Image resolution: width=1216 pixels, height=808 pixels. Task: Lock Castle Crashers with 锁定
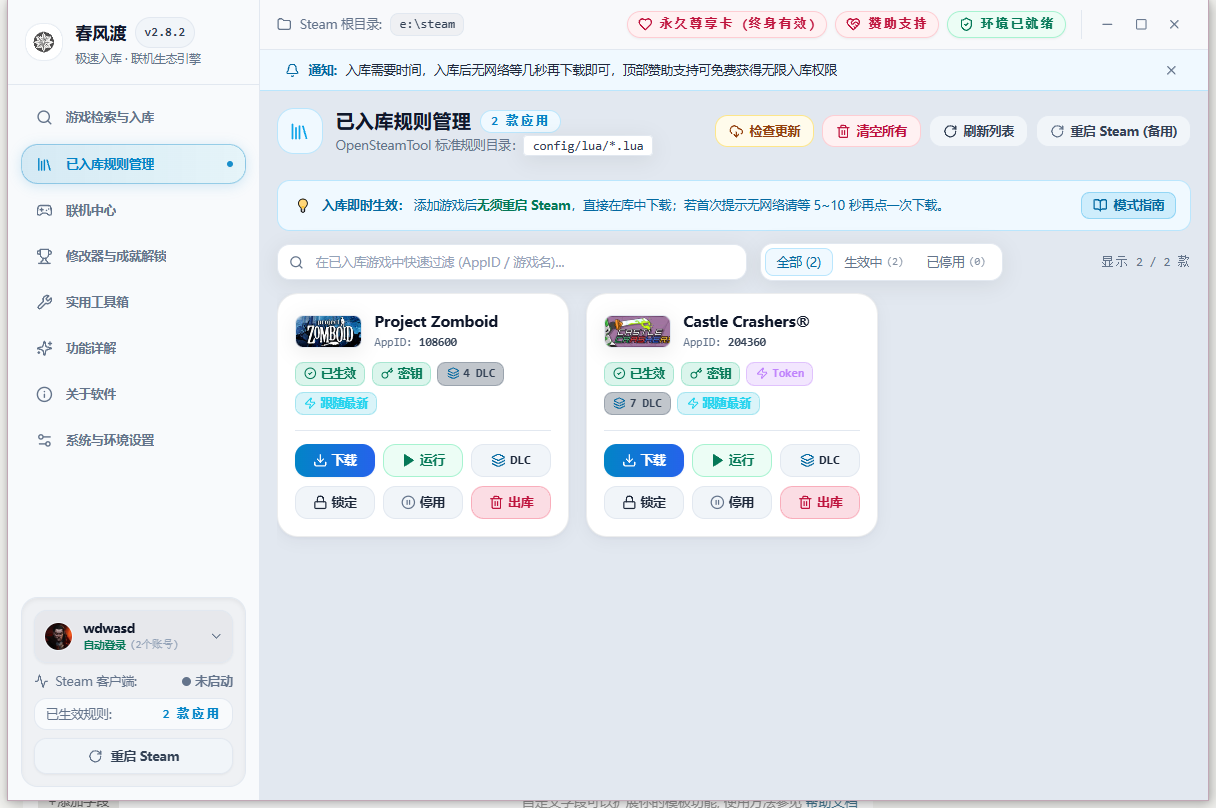pos(644,502)
